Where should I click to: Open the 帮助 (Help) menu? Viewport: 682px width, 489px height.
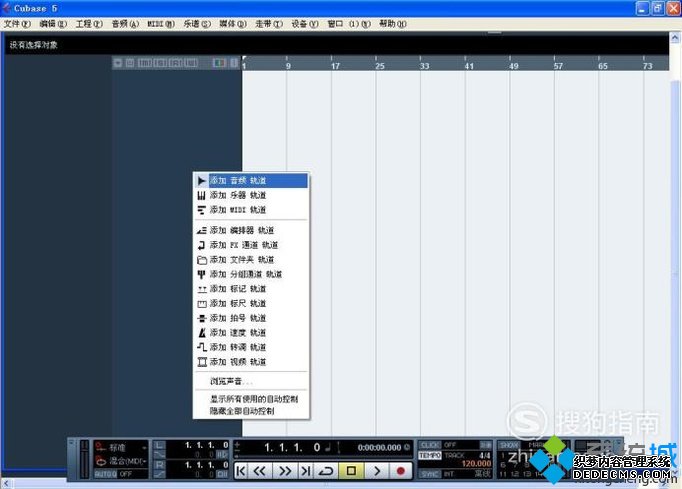393,24
